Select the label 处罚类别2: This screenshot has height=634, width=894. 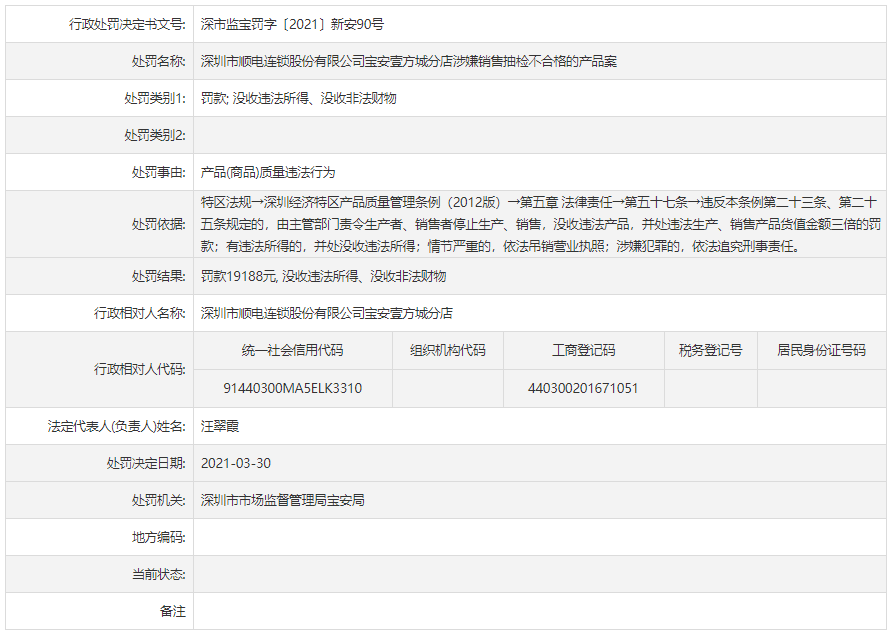(155, 136)
